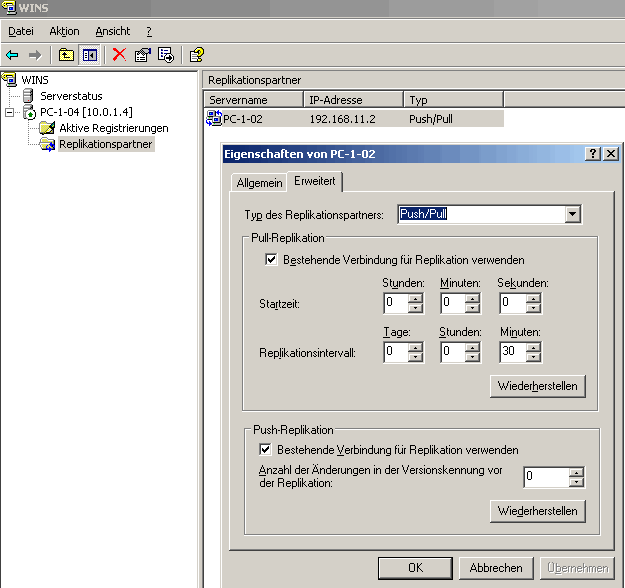Click the PC-1-04 server icon
Image resolution: width=625 pixels, height=588 pixels.
29,112
